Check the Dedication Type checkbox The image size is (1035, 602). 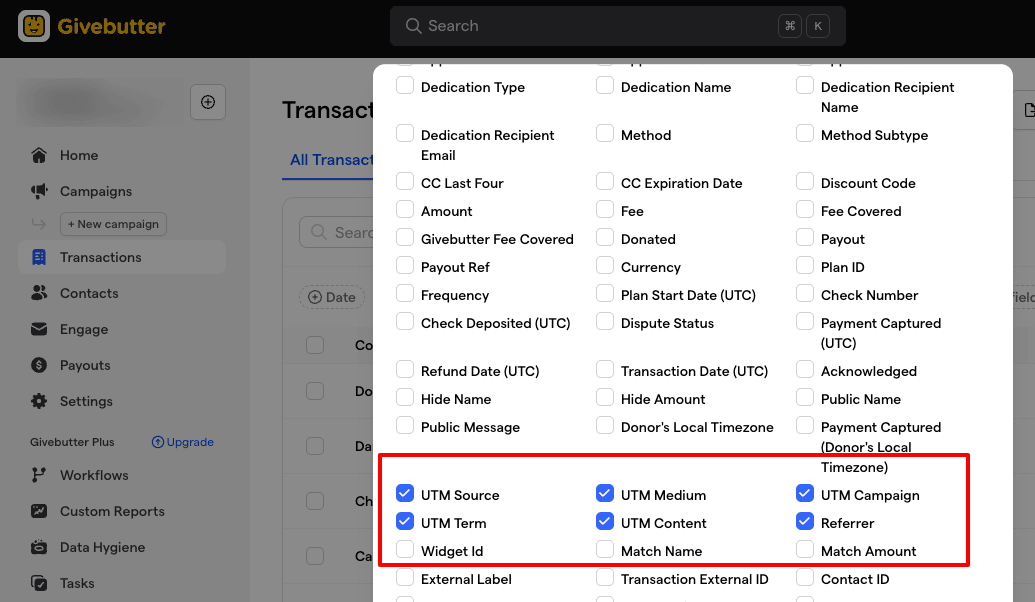[x=405, y=86]
